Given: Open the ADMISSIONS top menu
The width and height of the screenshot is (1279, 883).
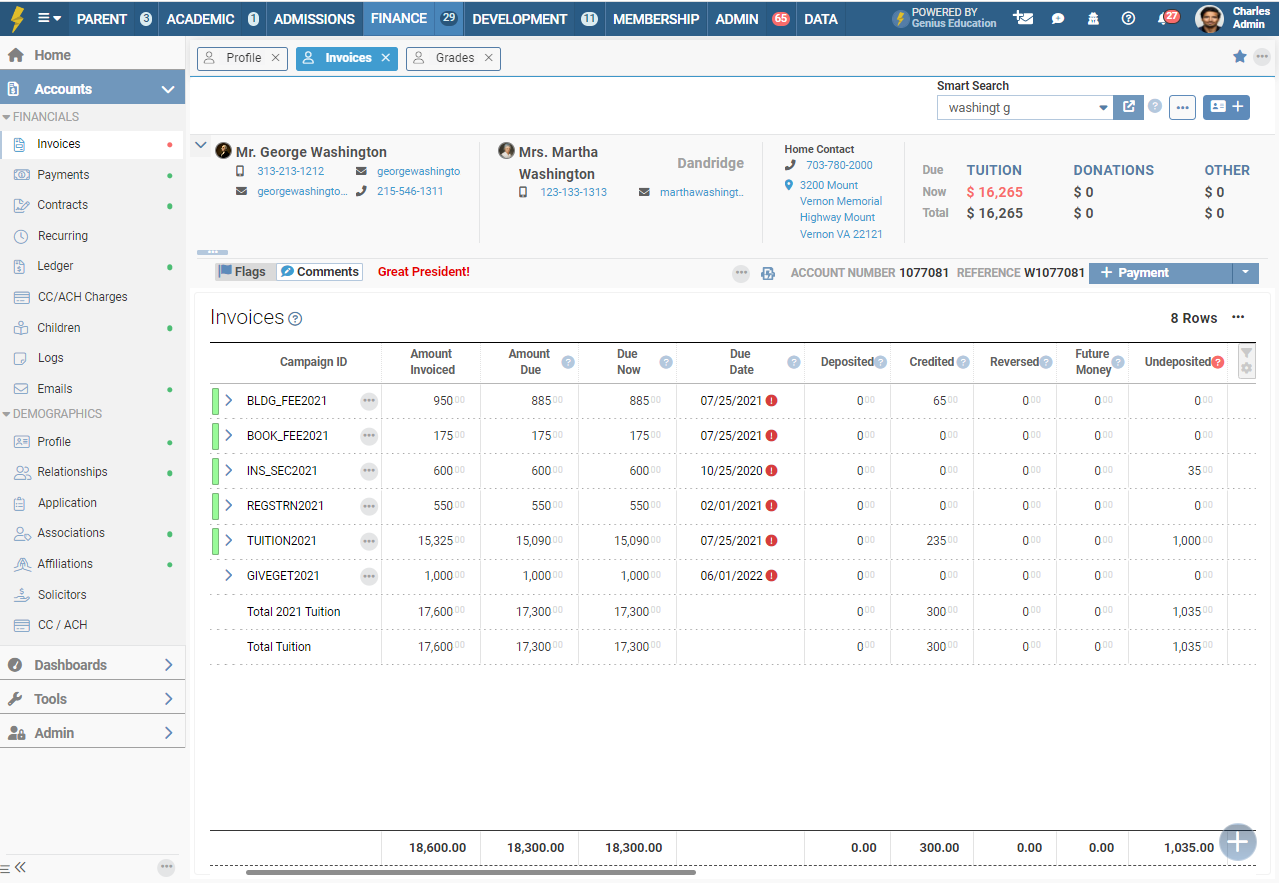Looking at the screenshot, I should (x=314, y=19).
